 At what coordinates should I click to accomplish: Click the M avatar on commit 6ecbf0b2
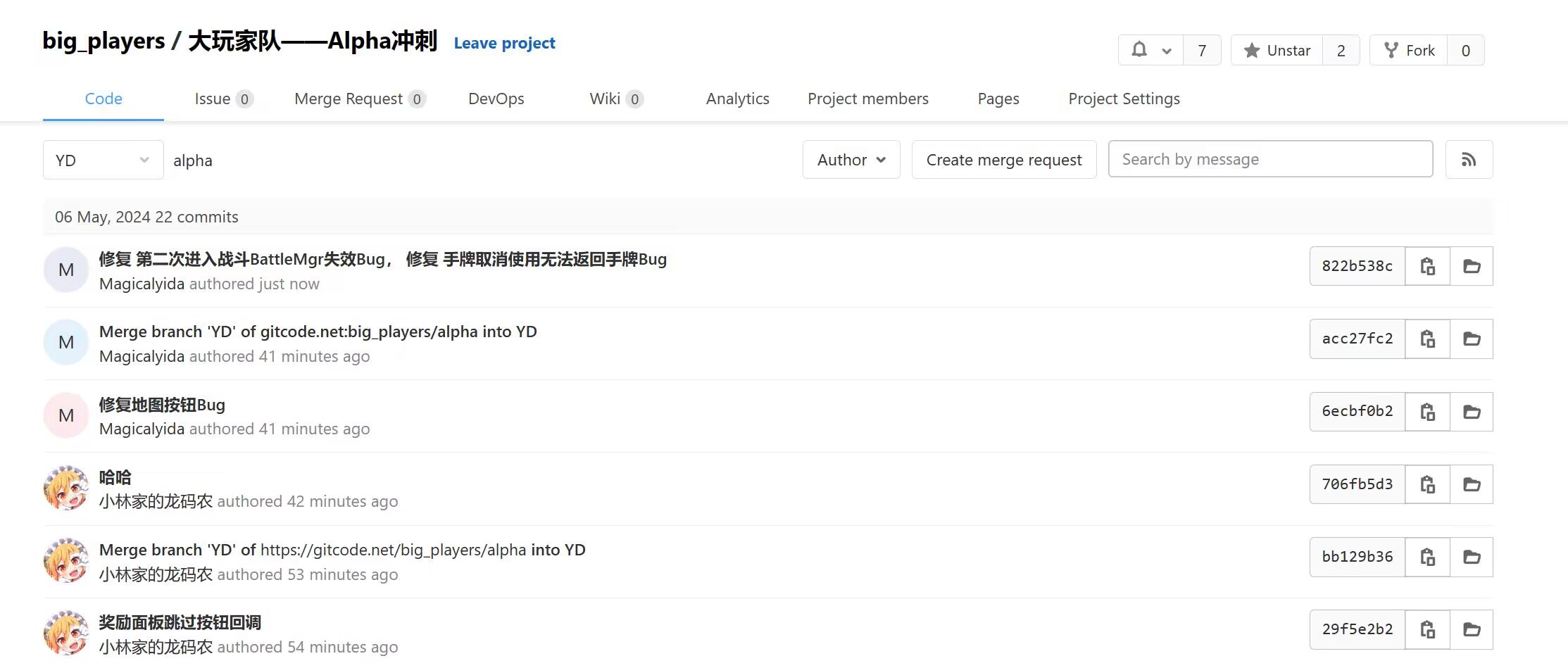point(66,415)
